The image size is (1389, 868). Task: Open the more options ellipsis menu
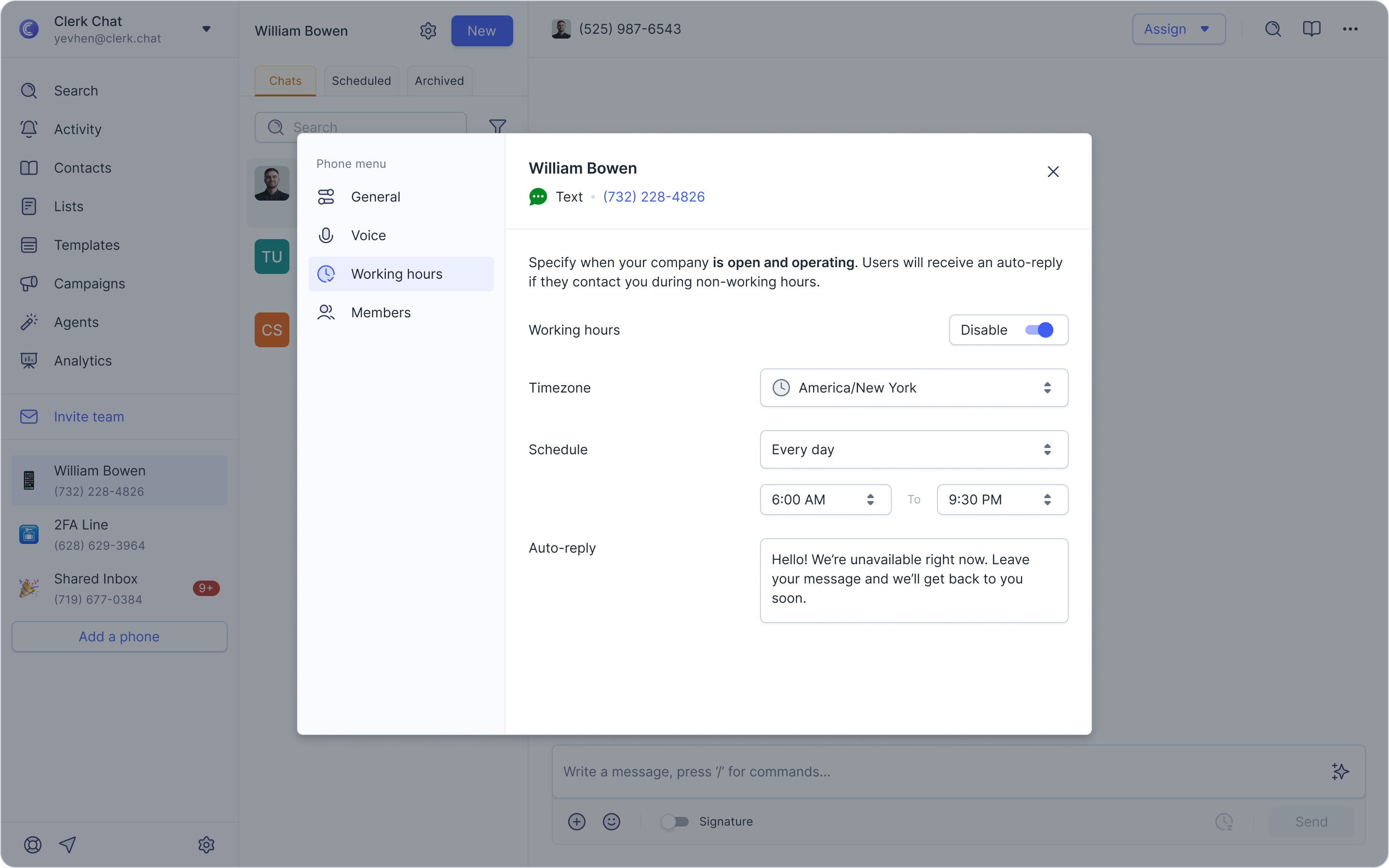click(1350, 29)
